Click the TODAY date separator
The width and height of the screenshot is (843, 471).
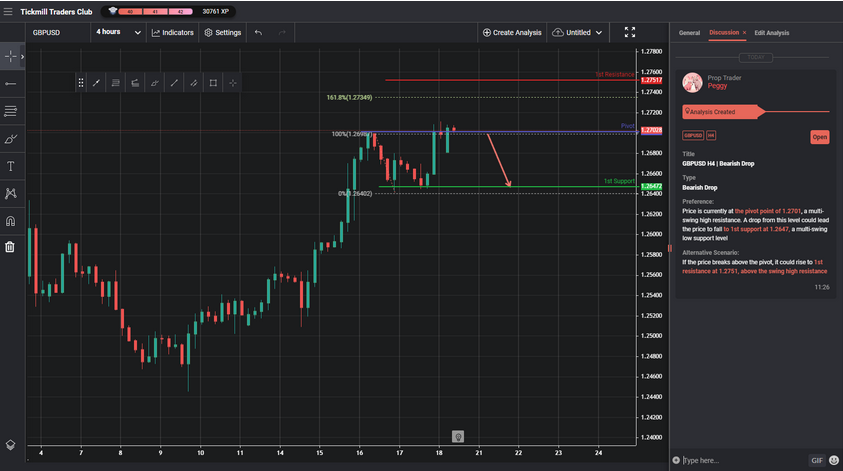pyautogui.click(x=756, y=58)
